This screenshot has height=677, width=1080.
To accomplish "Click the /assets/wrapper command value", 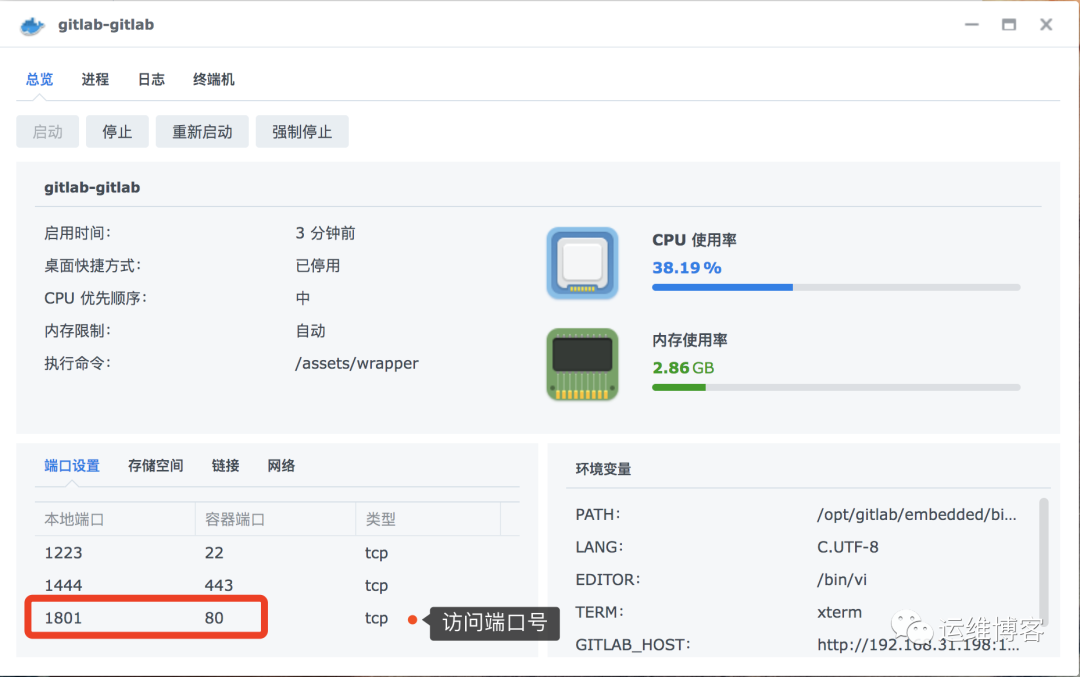I will tap(357, 364).
